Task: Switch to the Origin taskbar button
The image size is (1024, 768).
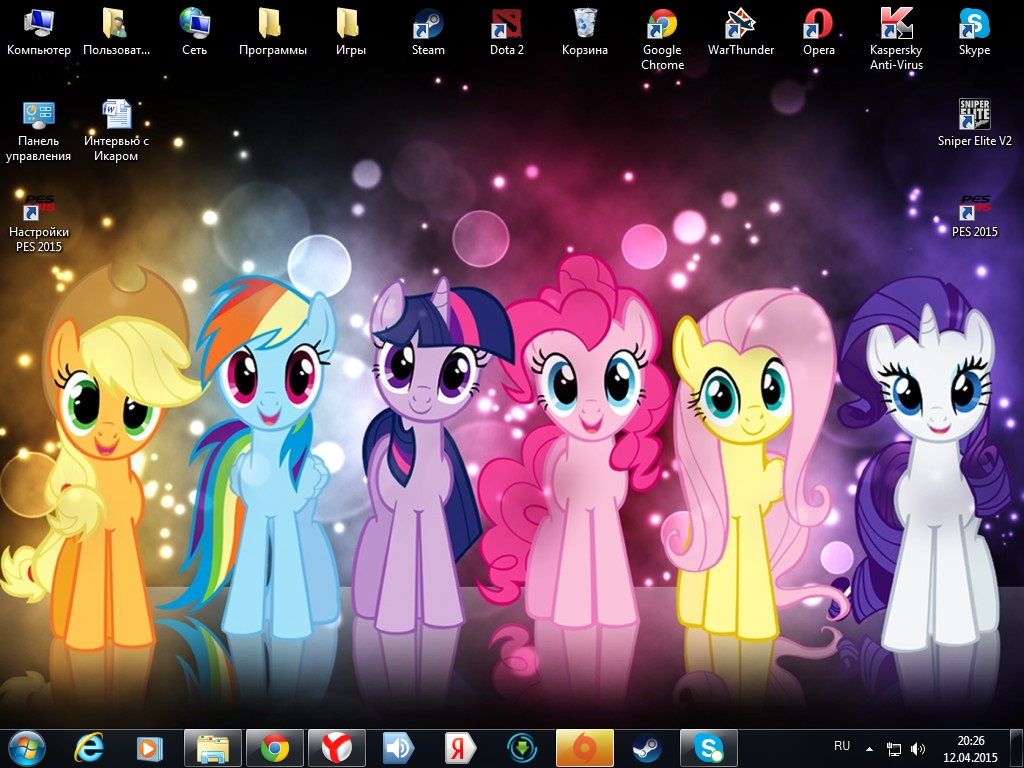Action: 584,748
